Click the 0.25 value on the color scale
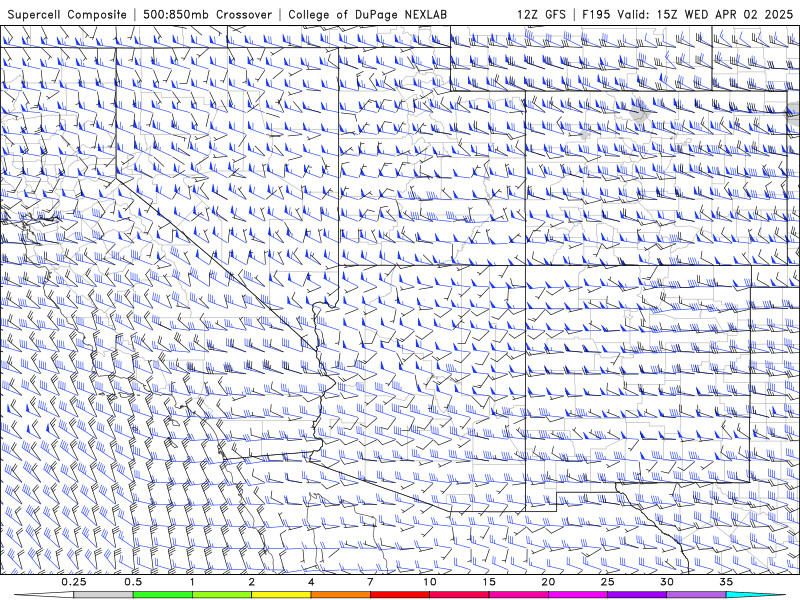This screenshot has width=800, height=600. [74, 582]
